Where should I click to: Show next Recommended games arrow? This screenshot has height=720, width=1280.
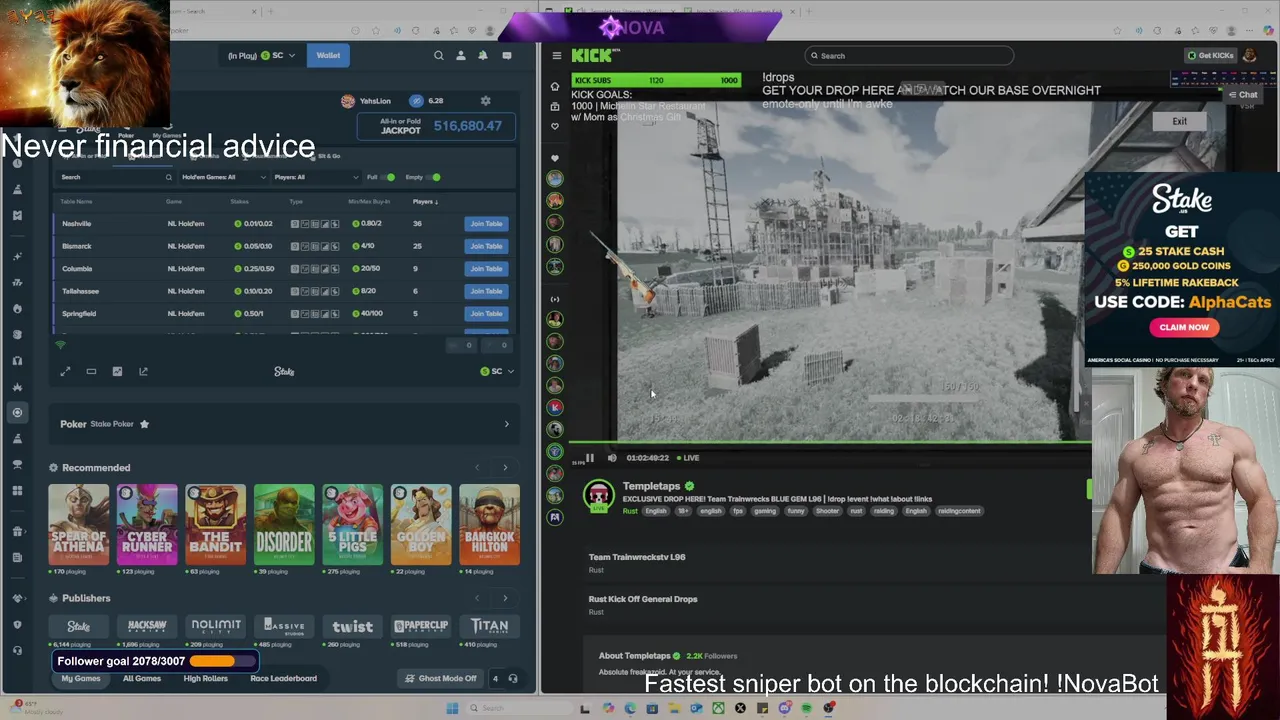pos(505,468)
